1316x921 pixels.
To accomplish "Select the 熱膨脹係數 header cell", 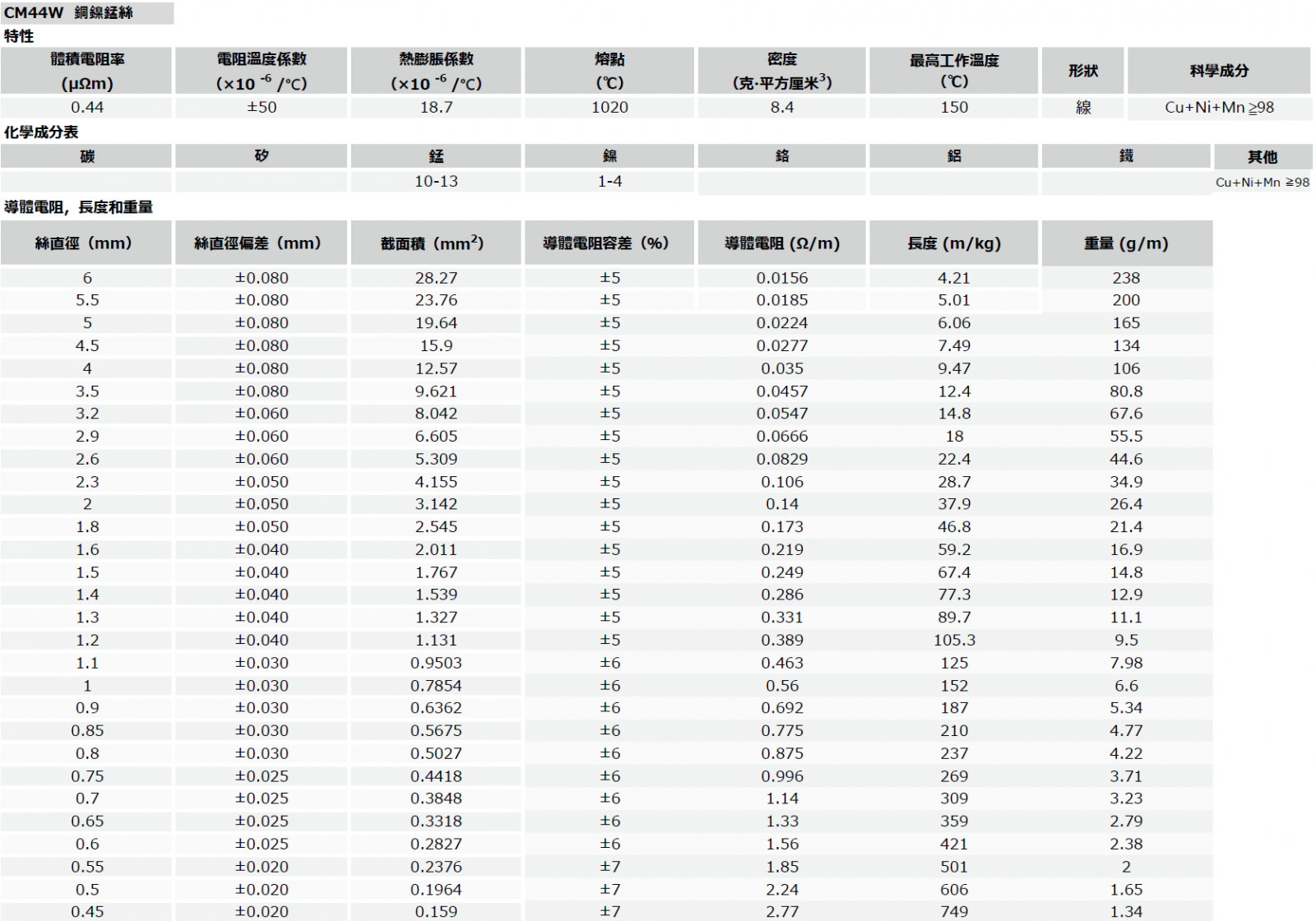I will [x=436, y=71].
